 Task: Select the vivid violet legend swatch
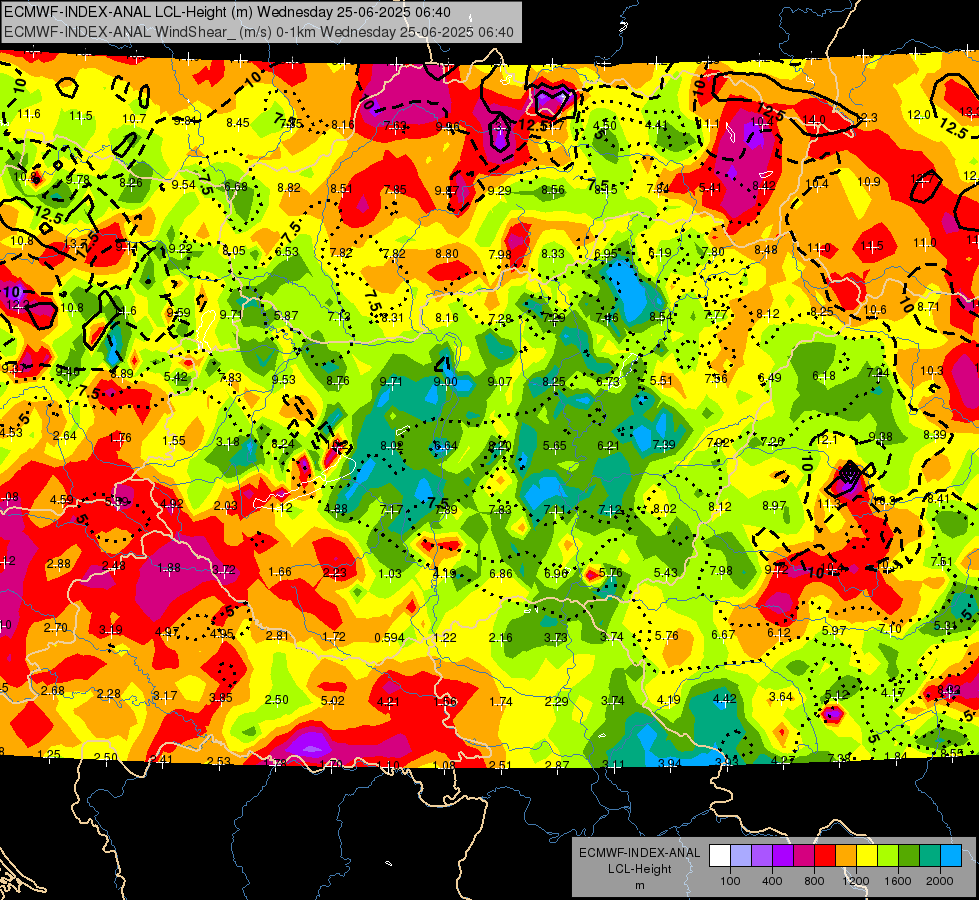pos(783,856)
